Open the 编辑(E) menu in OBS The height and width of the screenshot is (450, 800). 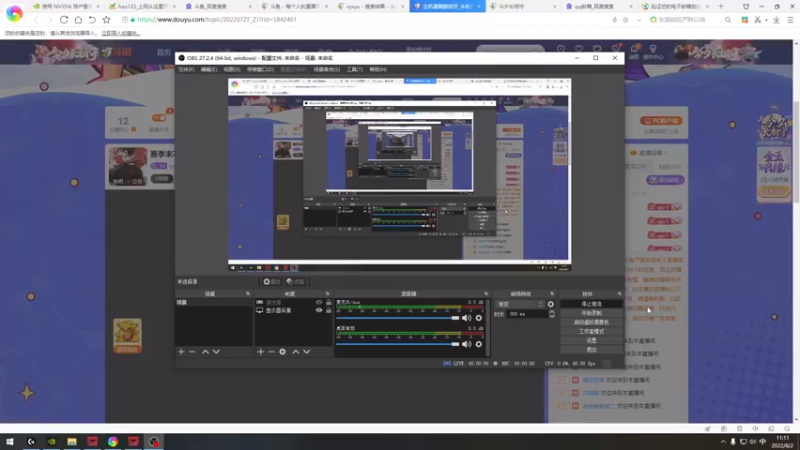[209, 69]
